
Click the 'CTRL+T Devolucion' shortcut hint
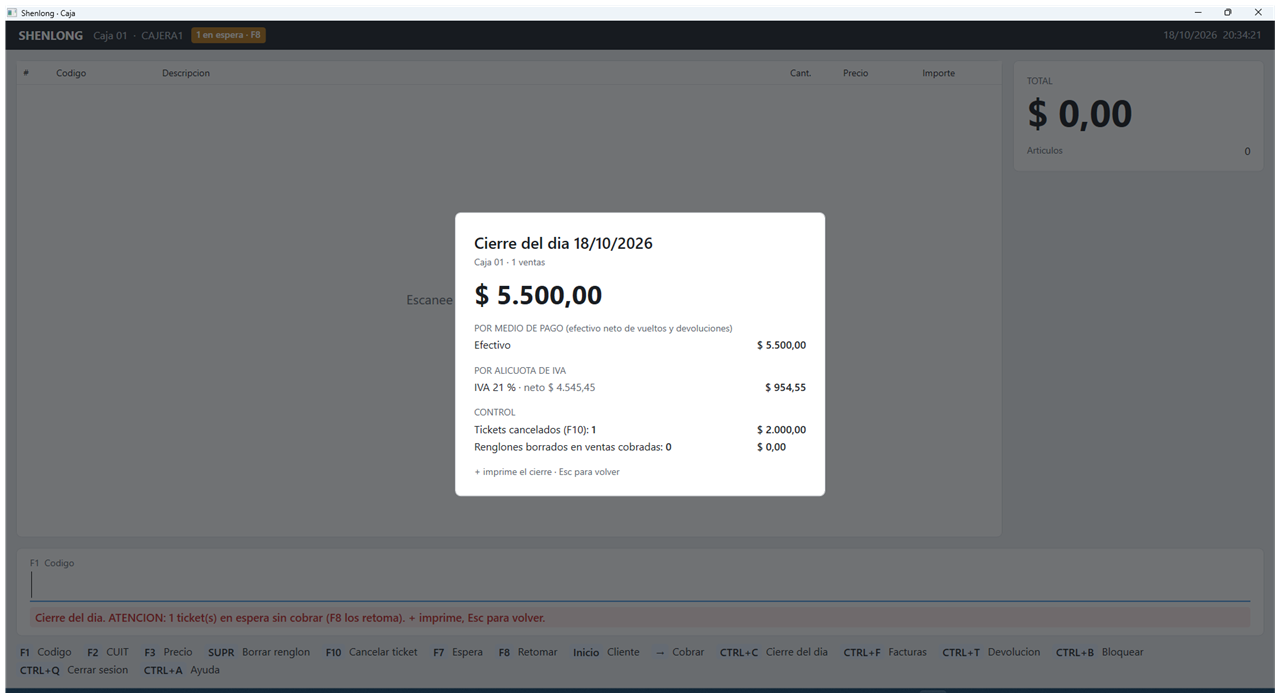991,652
